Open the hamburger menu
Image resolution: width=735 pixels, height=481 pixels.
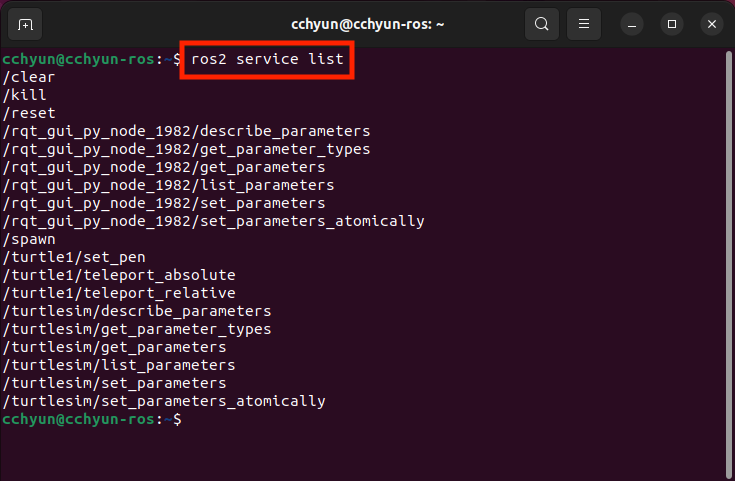pyautogui.click(x=584, y=24)
